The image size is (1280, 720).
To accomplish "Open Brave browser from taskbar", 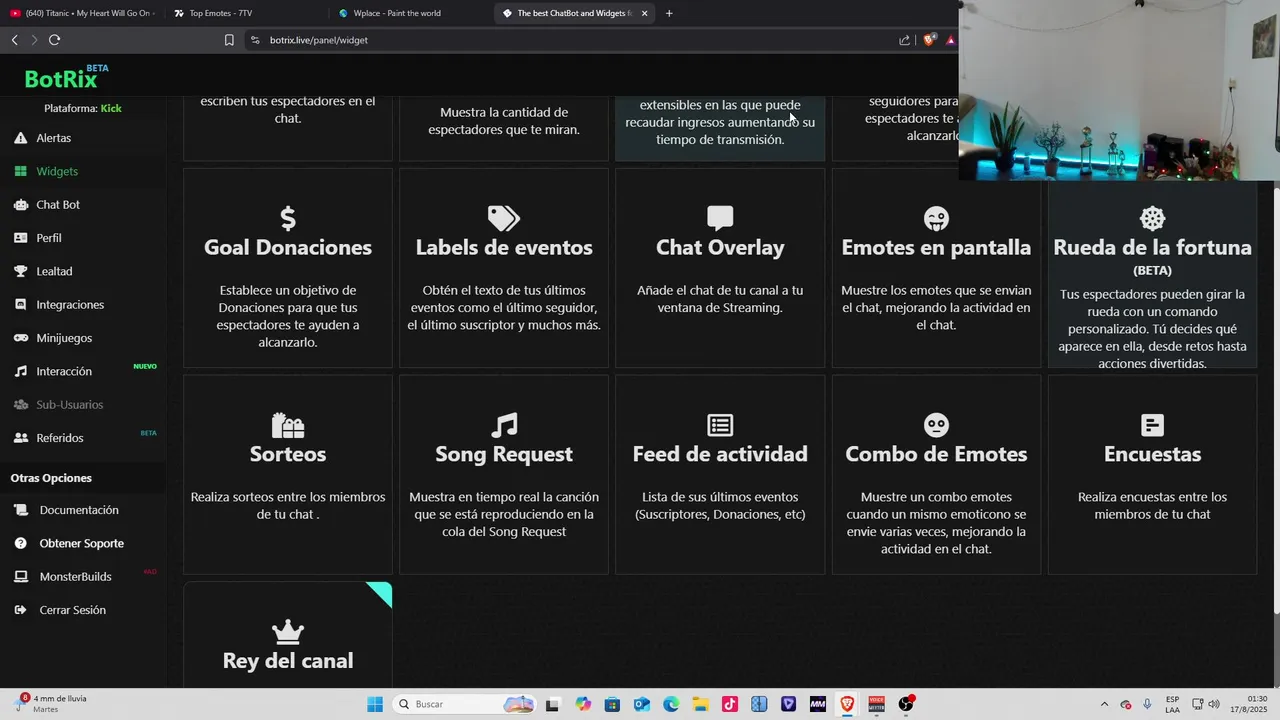I will (847, 704).
